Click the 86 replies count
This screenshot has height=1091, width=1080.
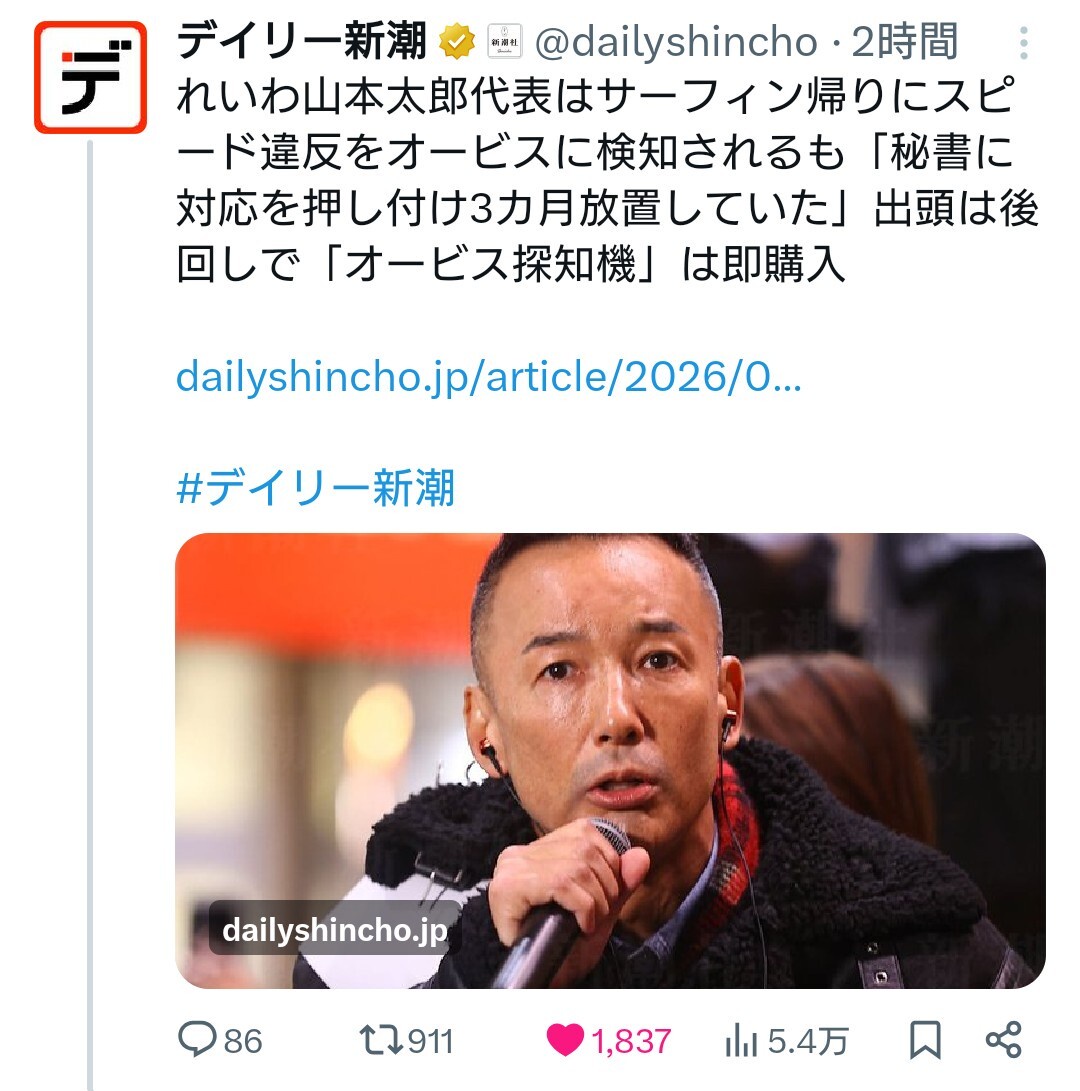[243, 1042]
